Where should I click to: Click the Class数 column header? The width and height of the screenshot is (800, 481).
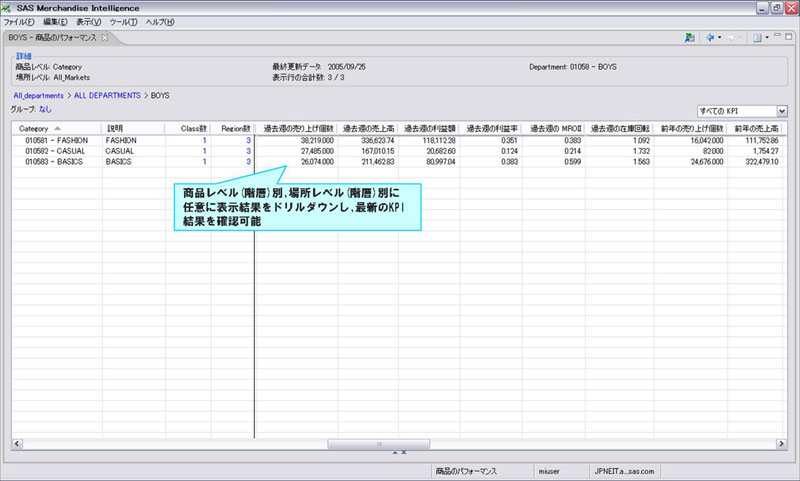point(188,129)
